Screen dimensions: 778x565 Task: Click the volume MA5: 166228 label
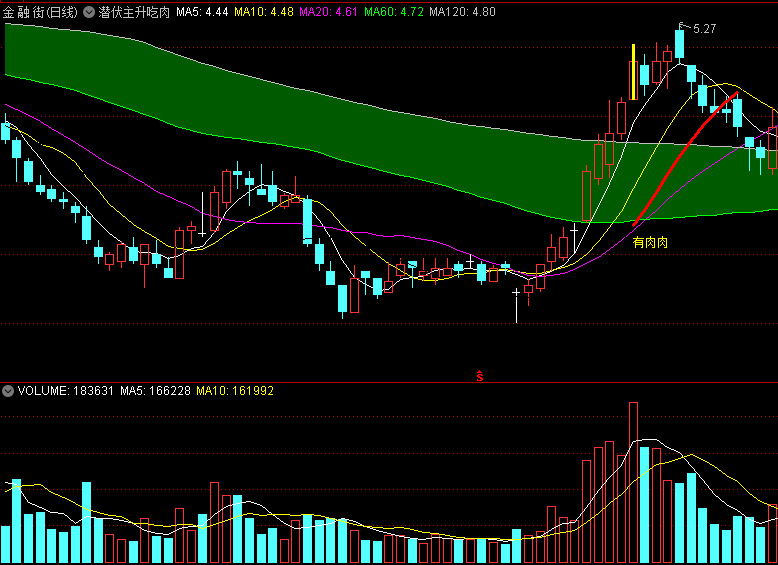coord(155,391)
